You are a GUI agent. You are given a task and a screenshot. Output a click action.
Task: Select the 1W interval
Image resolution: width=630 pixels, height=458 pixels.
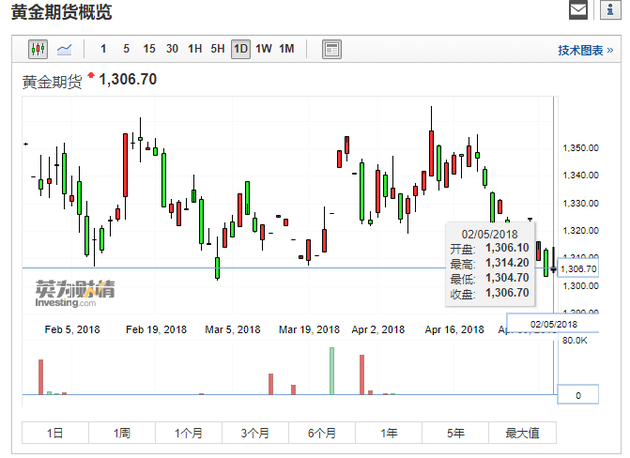(264, 49)
